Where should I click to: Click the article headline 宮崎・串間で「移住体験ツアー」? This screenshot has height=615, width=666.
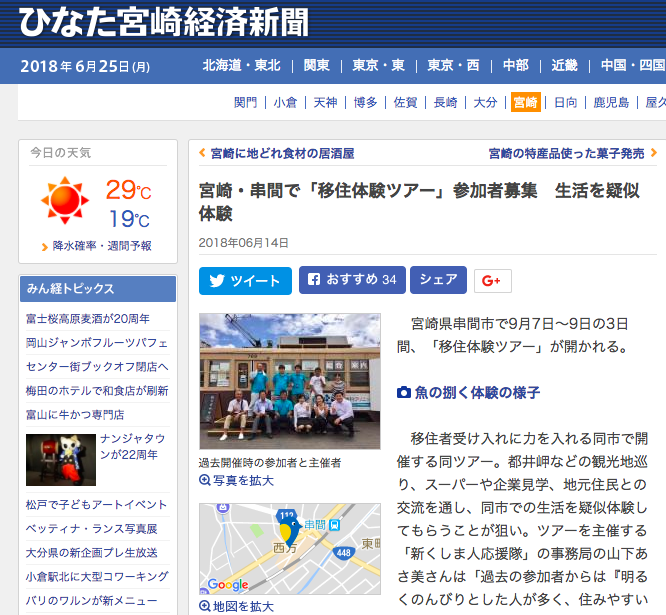pyautogui.click(x=419, y=202)
